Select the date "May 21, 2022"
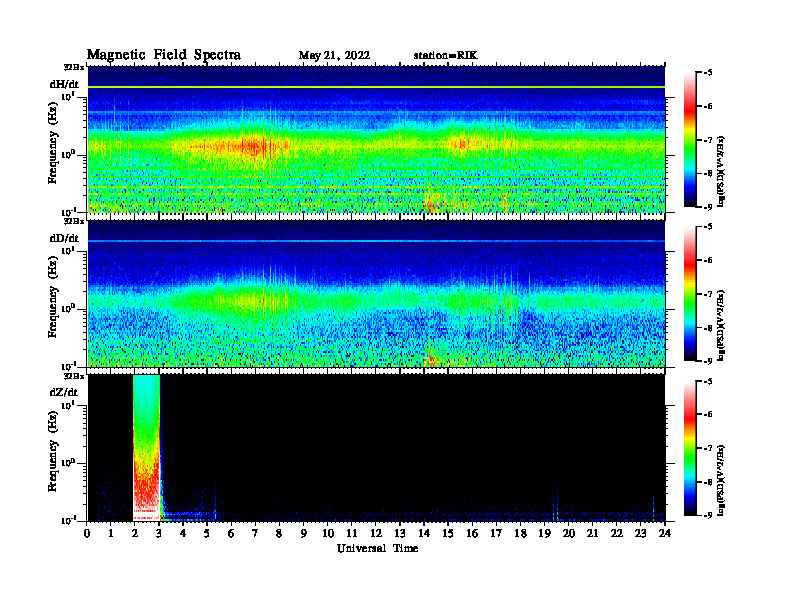Screen dimensions: 792x612 click(x=334, y=56)
